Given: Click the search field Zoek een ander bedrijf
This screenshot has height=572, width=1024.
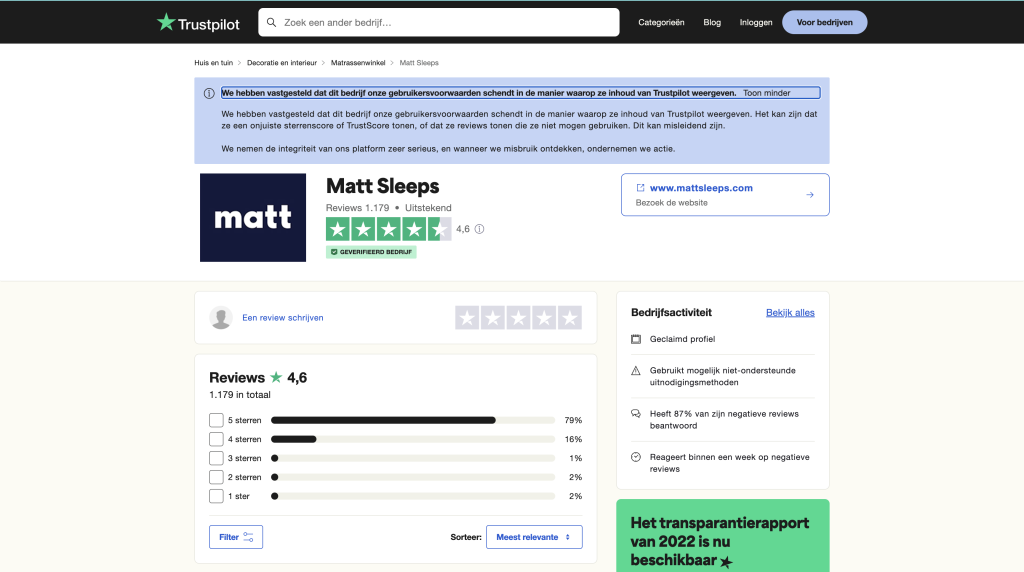Looking at the screenshot, I should click(439, 22).
